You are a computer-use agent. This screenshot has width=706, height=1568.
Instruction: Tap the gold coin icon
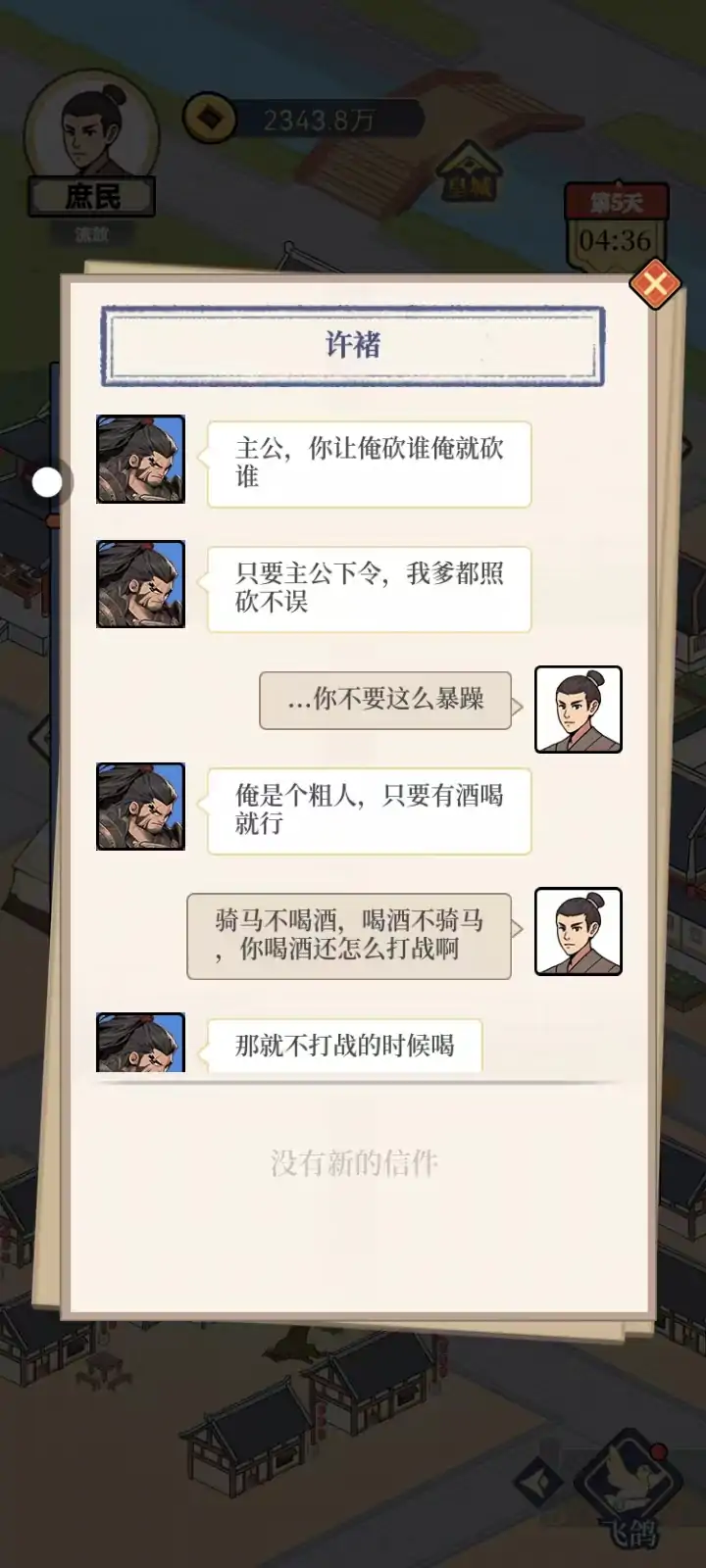coord(209,119)
